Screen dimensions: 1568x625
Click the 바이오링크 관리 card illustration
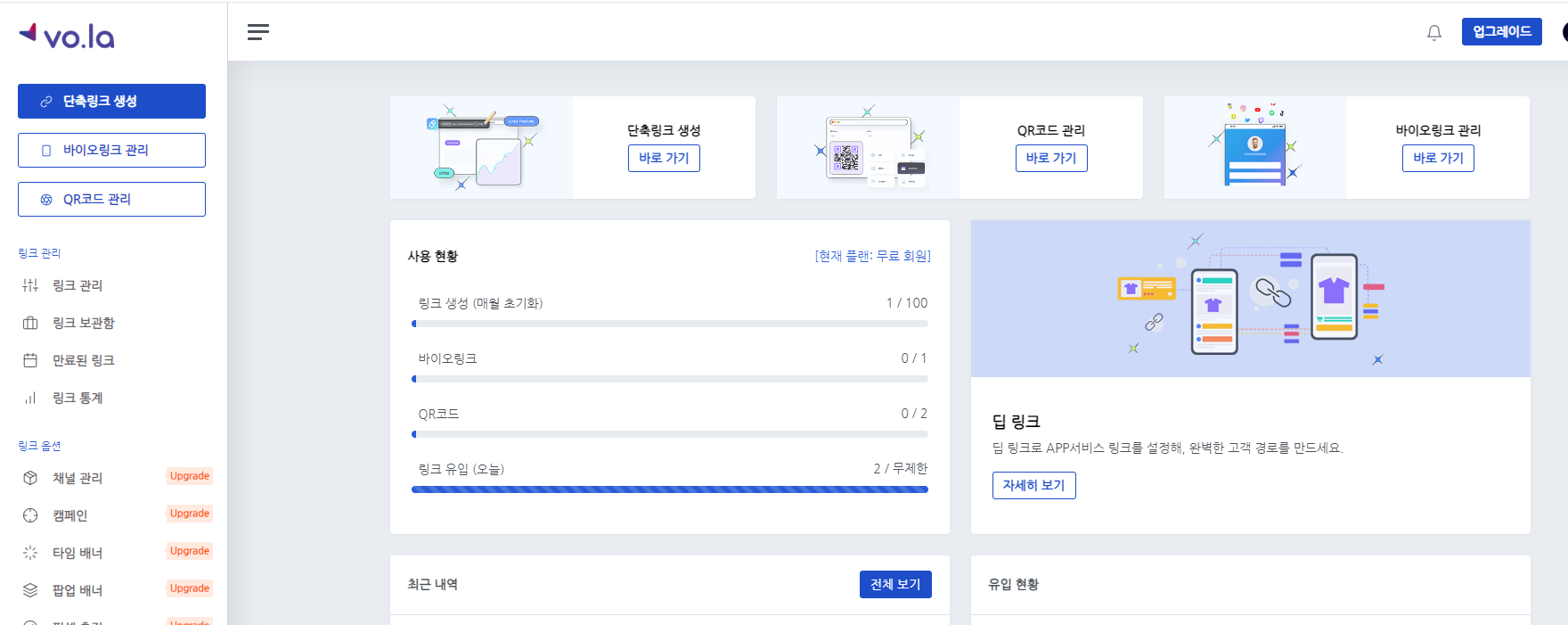click(x=1255, y=147)
